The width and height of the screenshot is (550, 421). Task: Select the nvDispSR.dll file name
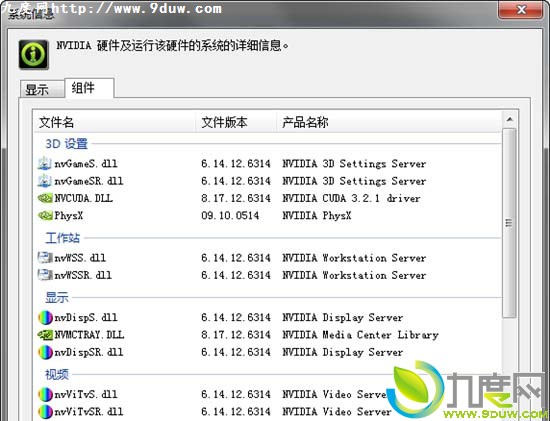[x=89, y=352]
